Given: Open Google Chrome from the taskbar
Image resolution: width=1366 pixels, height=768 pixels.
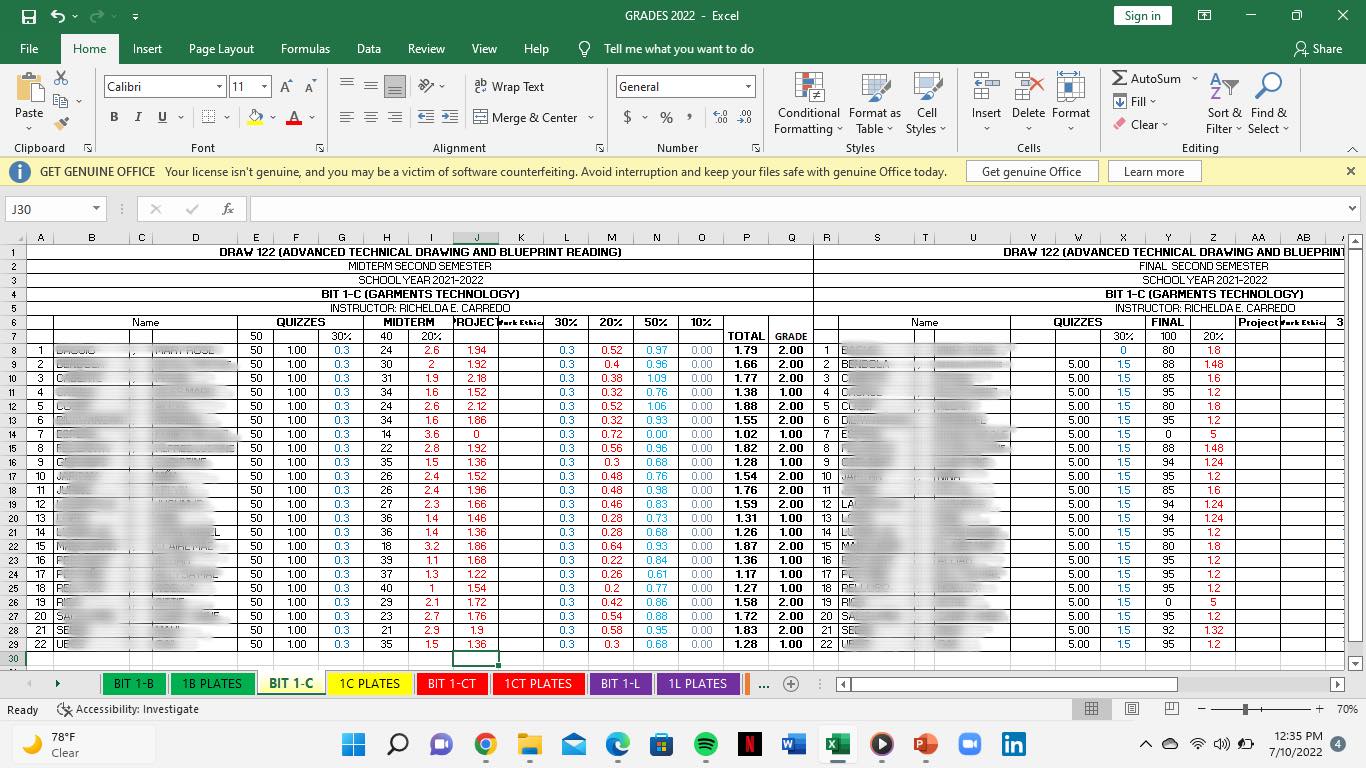Looking at the screenshot, I should point(485,744).
